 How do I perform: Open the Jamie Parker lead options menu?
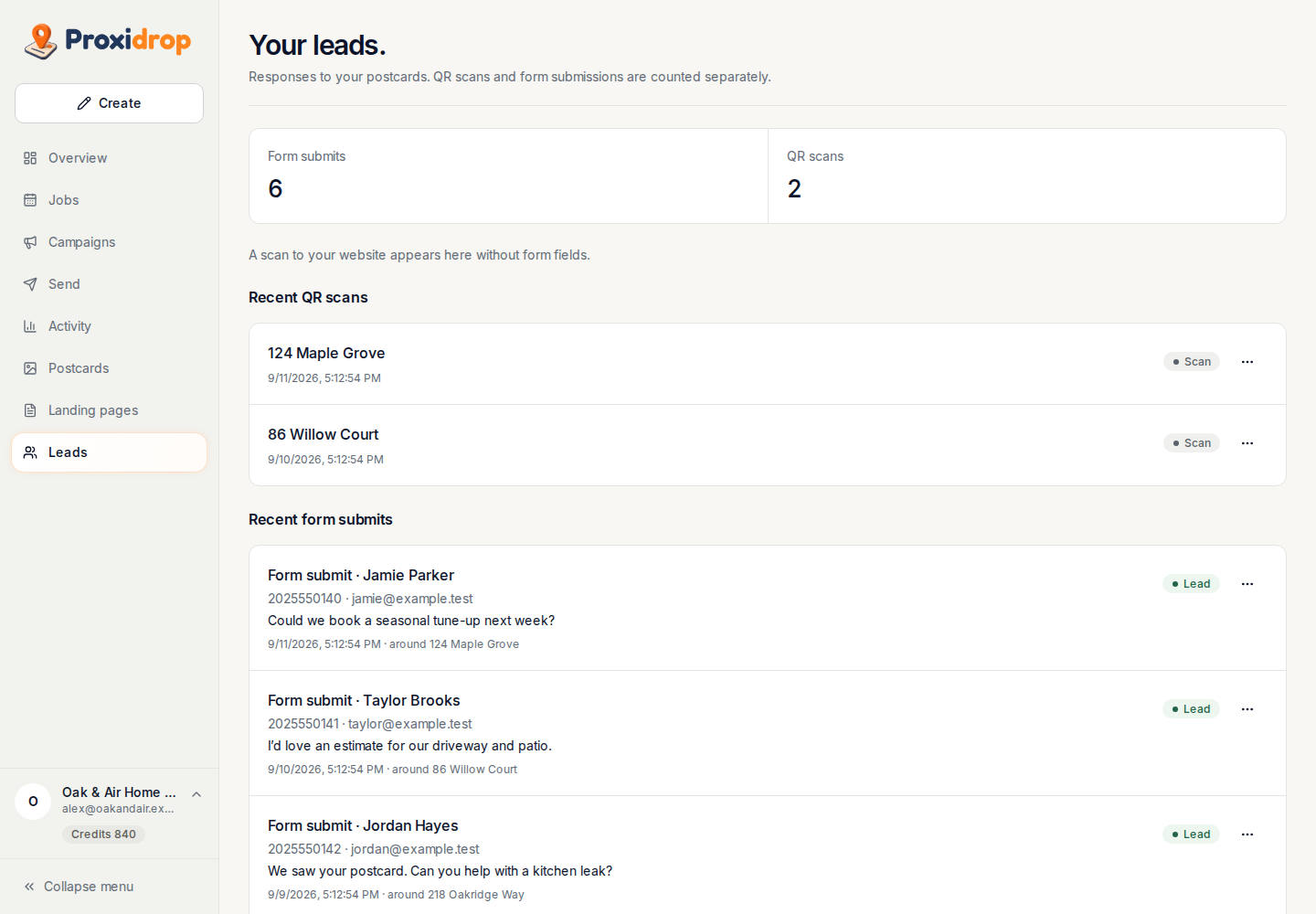point(1247,584)
